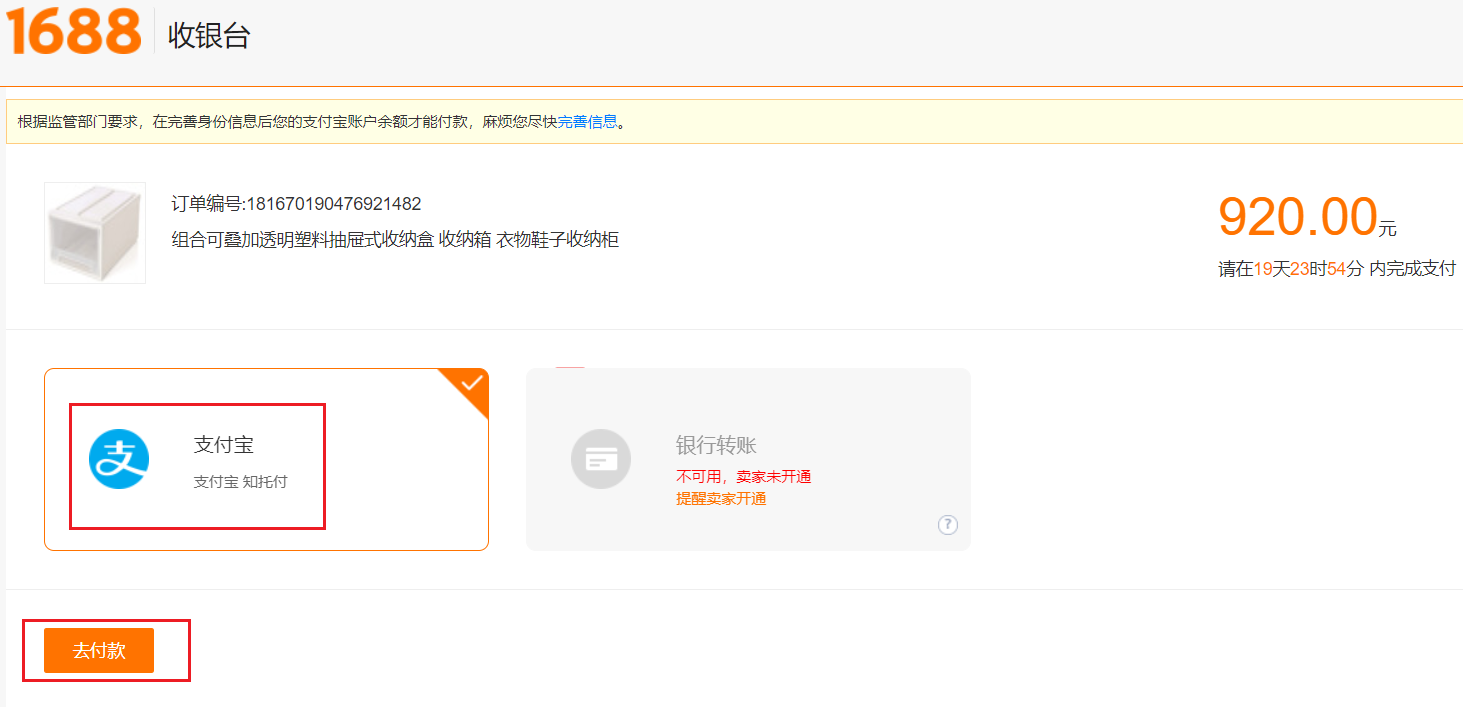Click the gray bank card icon

coord(601,459)
